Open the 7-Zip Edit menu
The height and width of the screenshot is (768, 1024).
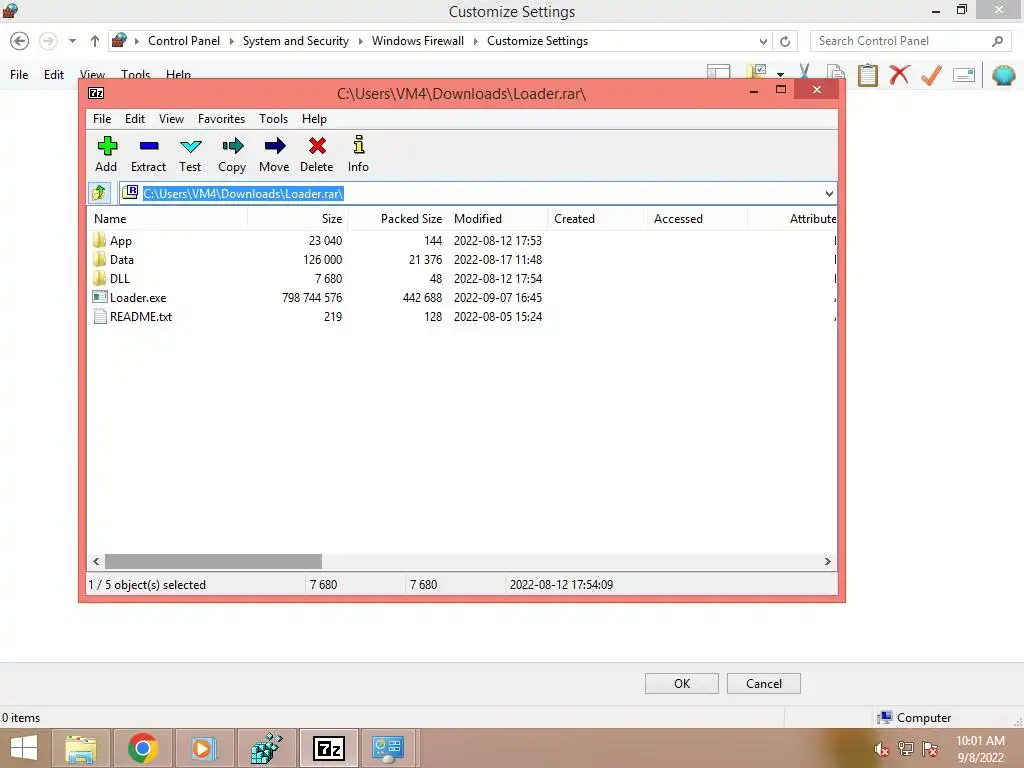point(135,119)
